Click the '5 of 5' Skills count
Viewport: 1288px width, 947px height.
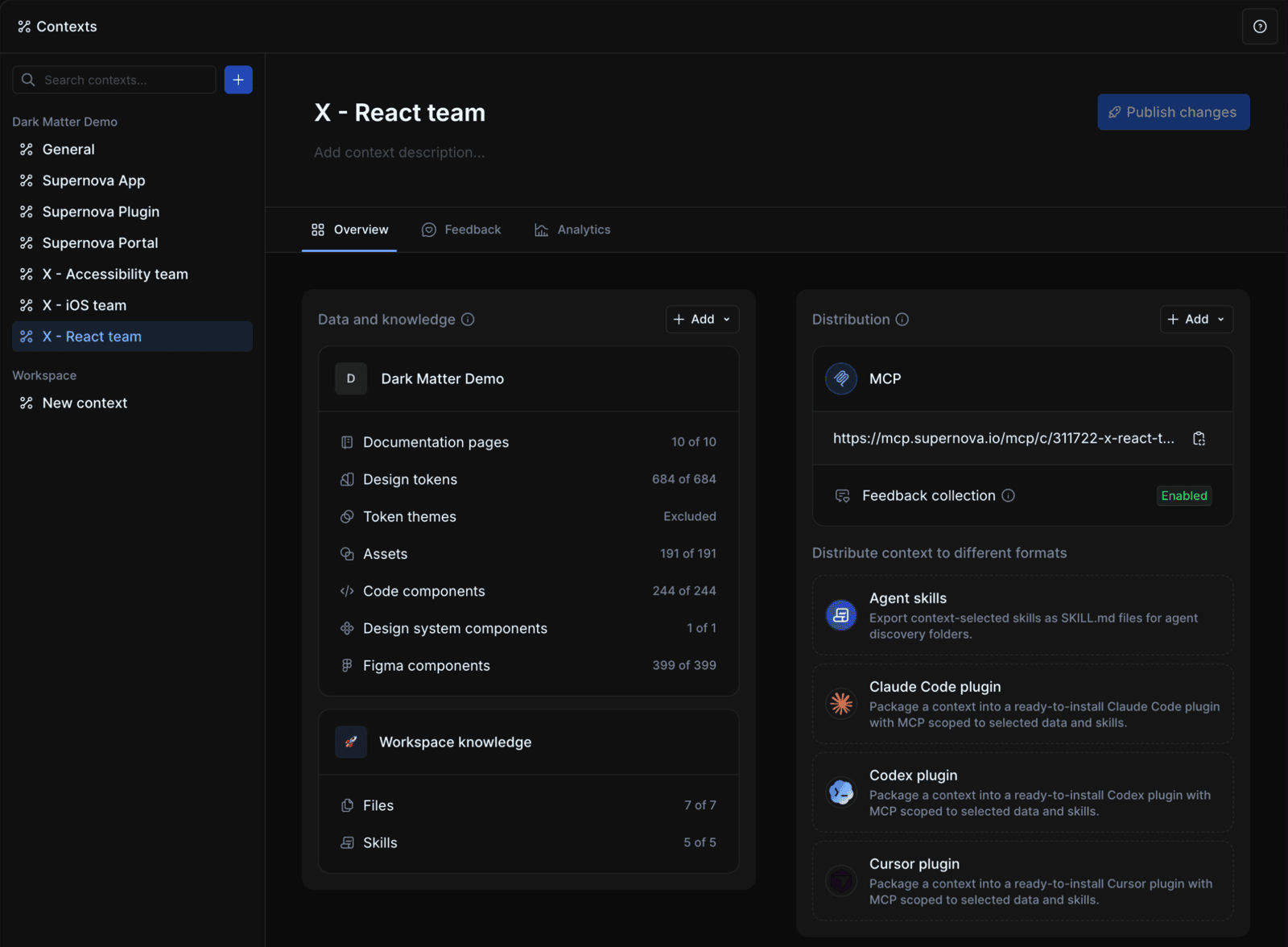click(x=700, y=842)
